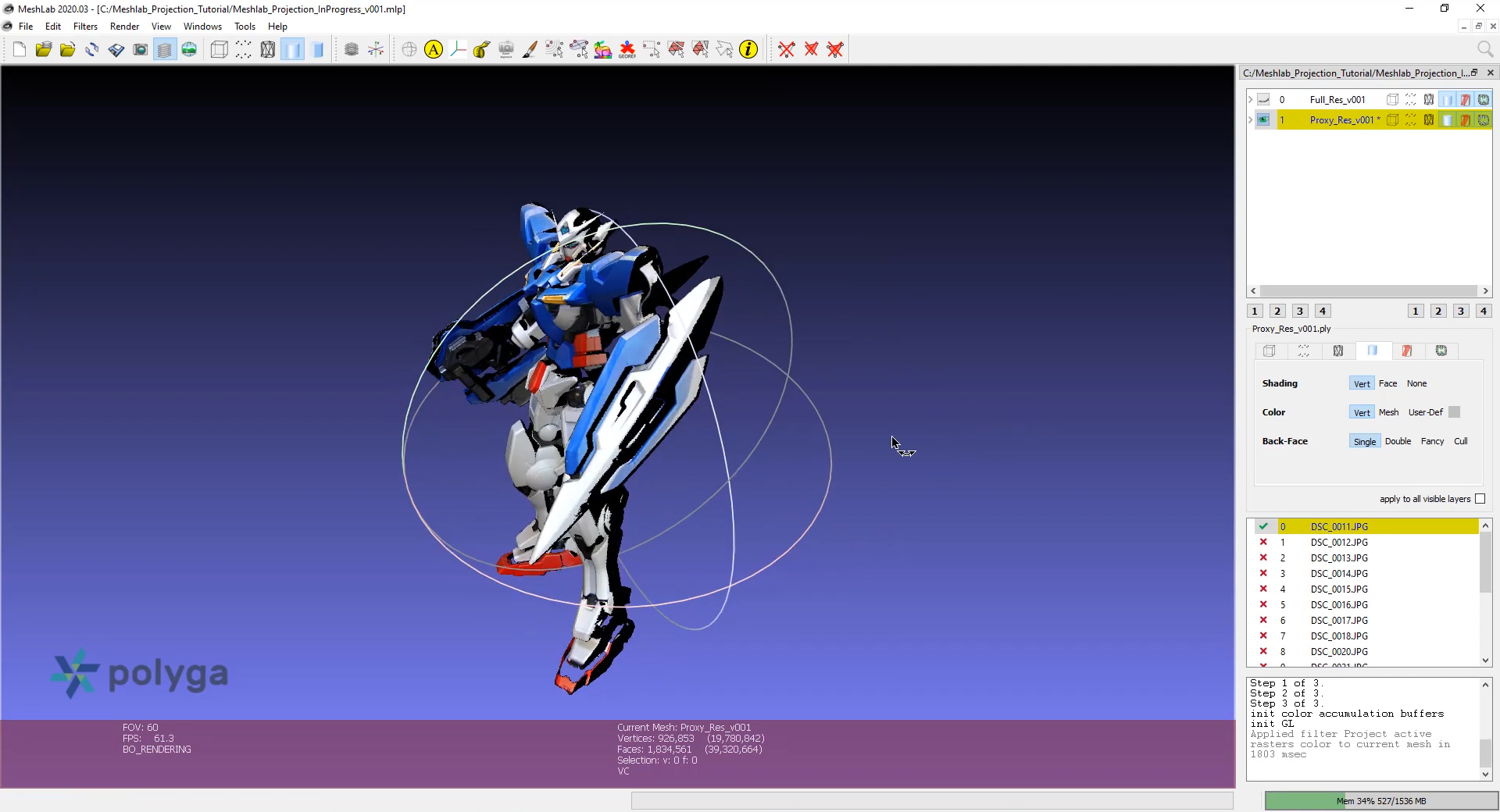Show raster mode globe image icon

[x=189, y=50]
